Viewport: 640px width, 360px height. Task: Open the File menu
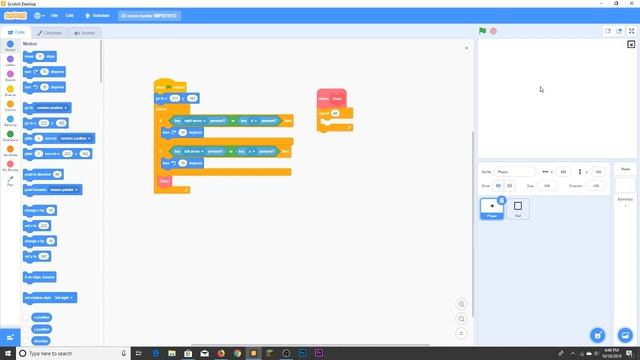click(x=54, y=16)
